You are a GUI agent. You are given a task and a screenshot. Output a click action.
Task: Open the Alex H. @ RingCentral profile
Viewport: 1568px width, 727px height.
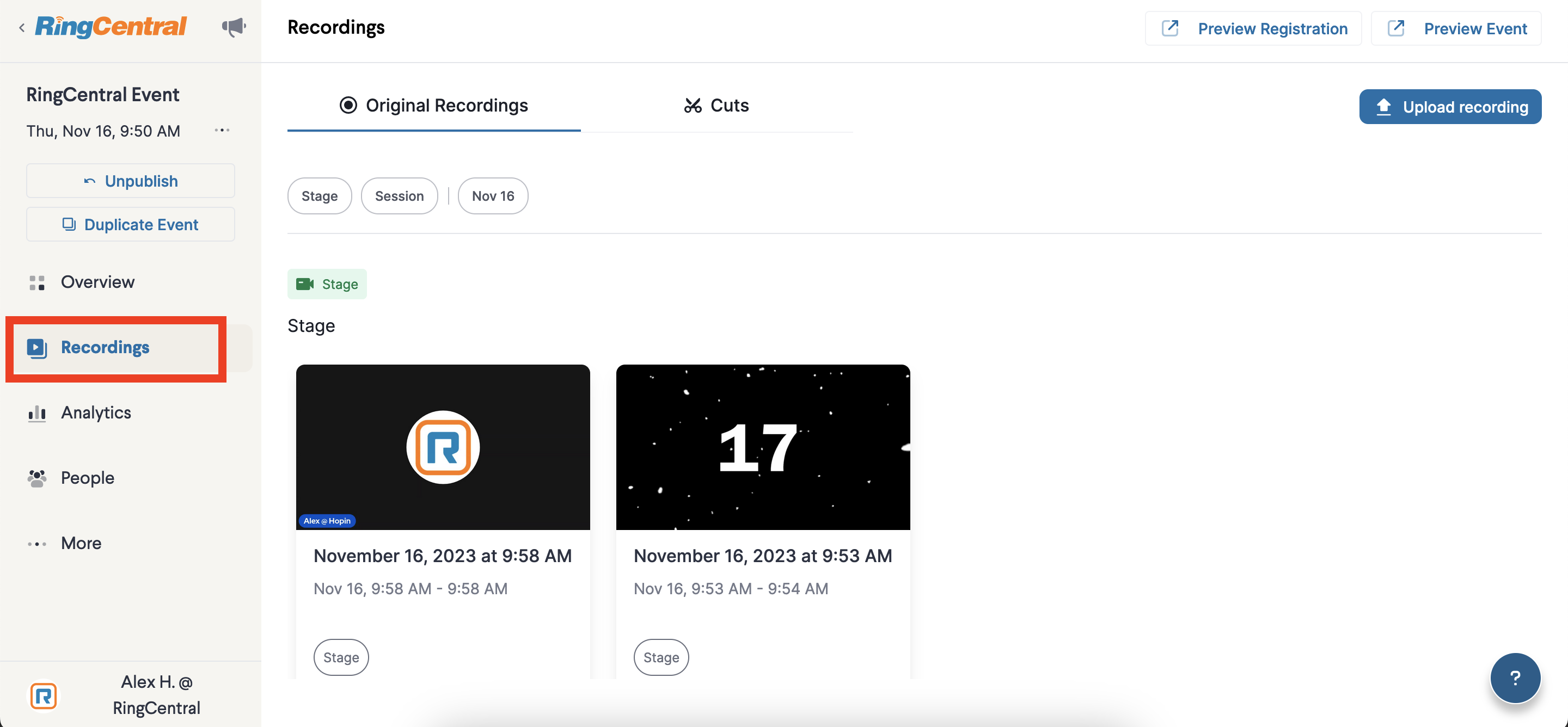coord(156,695)
